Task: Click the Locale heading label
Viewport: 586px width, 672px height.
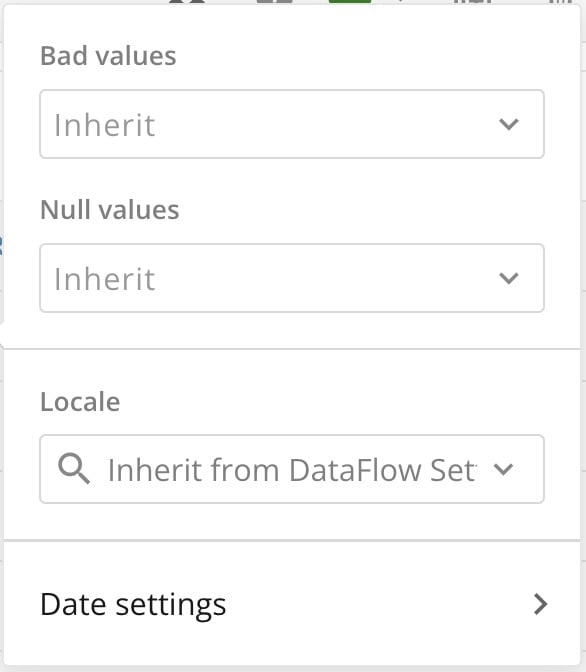Action: click(80, 402)
